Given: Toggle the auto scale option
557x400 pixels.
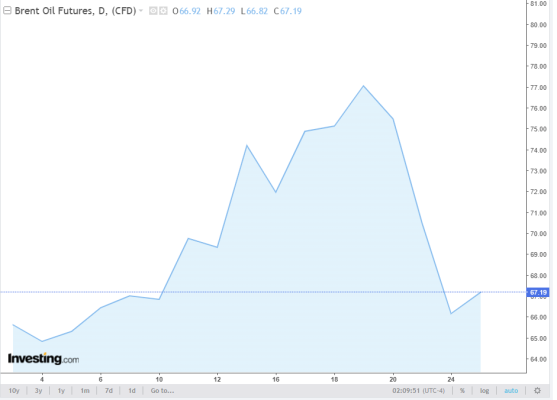Looking at the screenshot, I should (x=511, y=391).
